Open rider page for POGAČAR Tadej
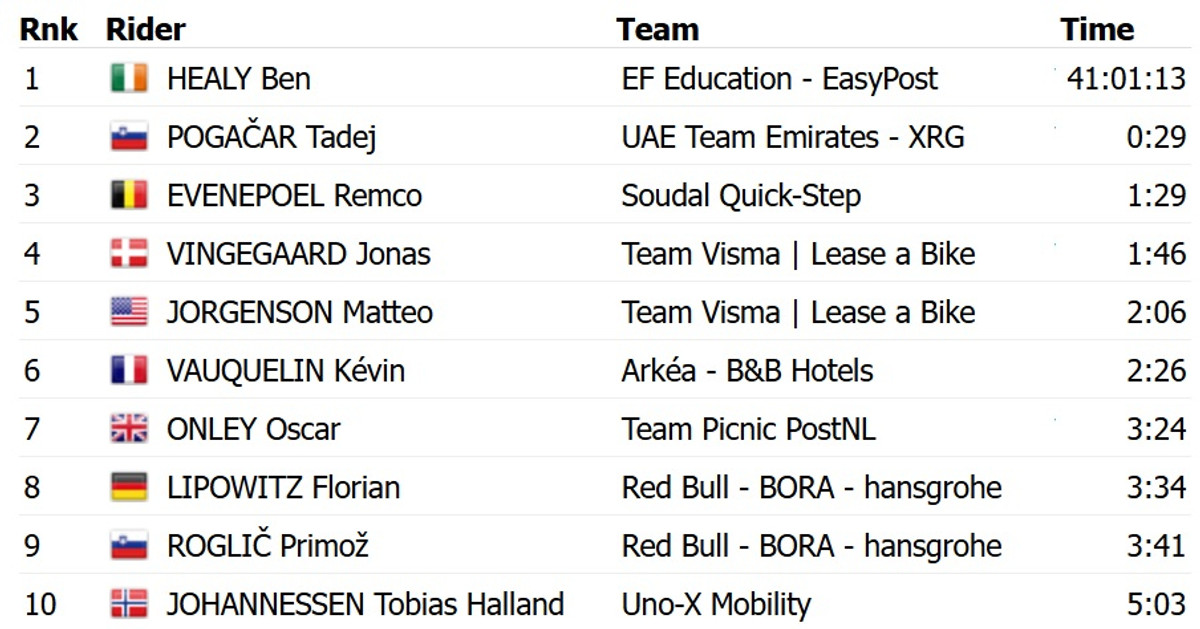The image size is (1200, 629). point(271,137)
